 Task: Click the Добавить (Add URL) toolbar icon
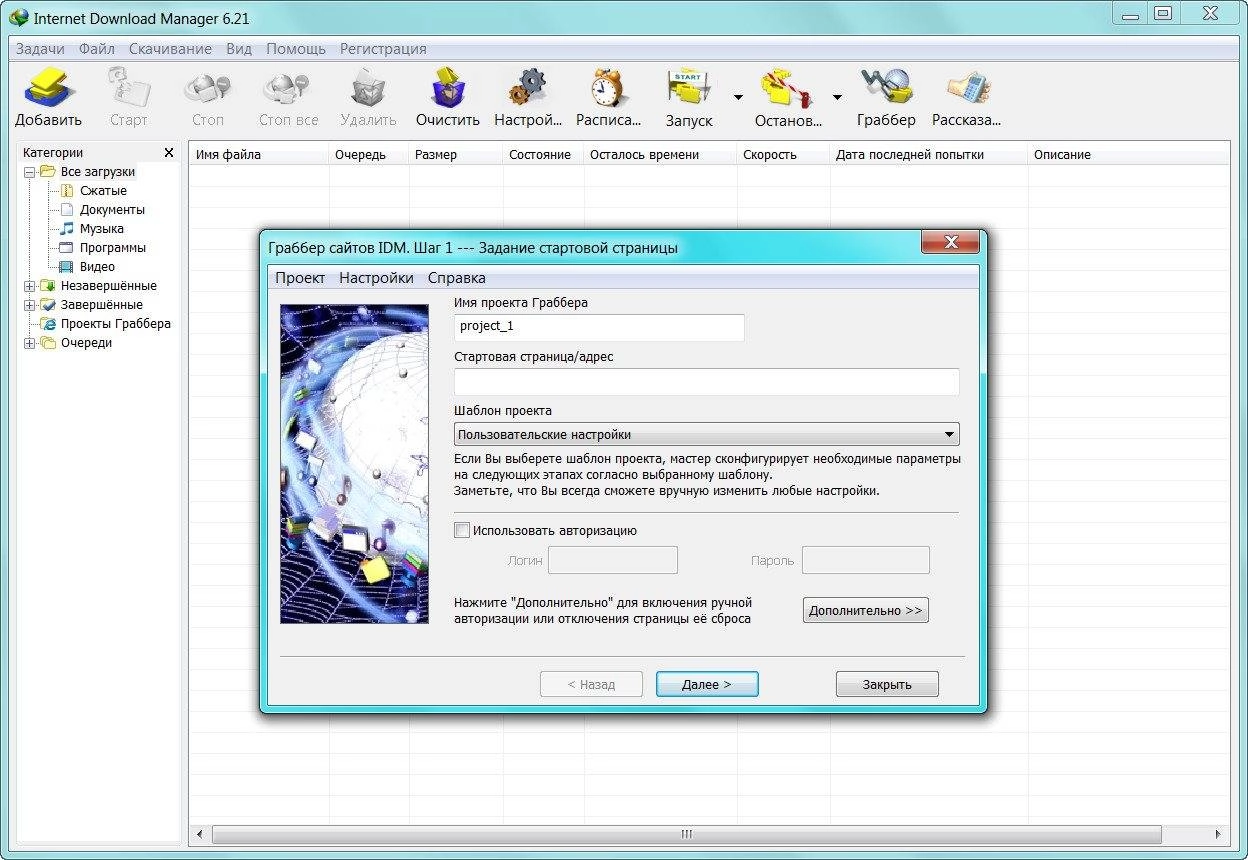click(x=47, y=88)
